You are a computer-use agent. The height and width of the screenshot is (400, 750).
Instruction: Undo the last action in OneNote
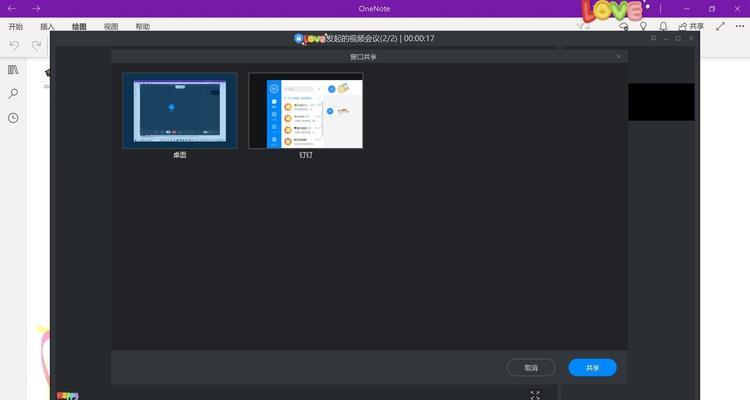click(x=14, y=45)
